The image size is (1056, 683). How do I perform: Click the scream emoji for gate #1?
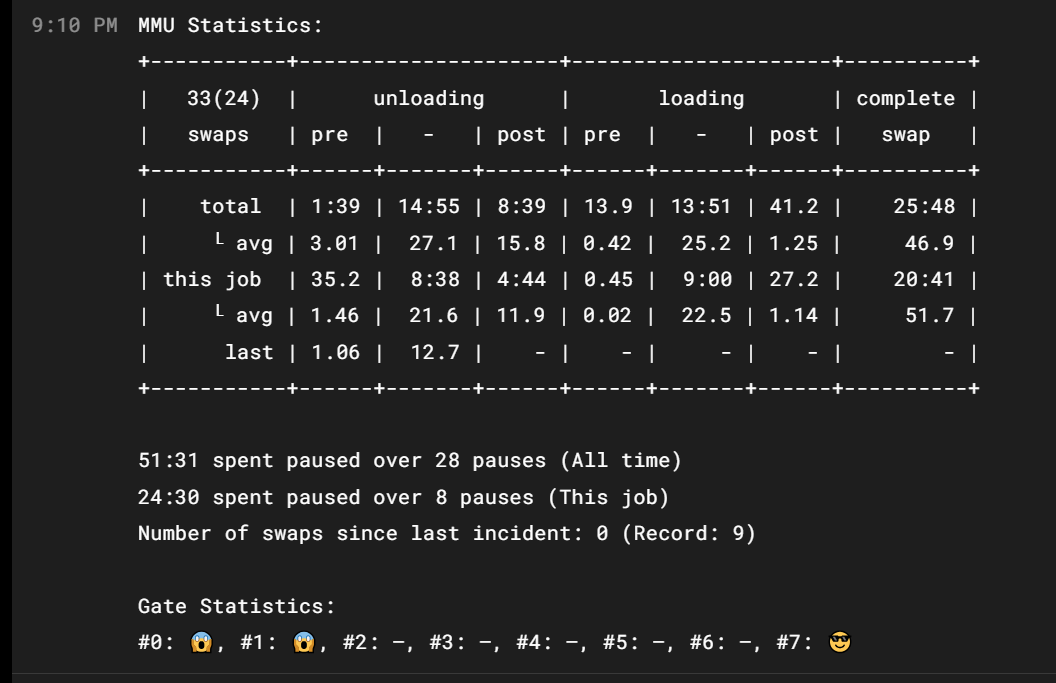click(303, 642)
